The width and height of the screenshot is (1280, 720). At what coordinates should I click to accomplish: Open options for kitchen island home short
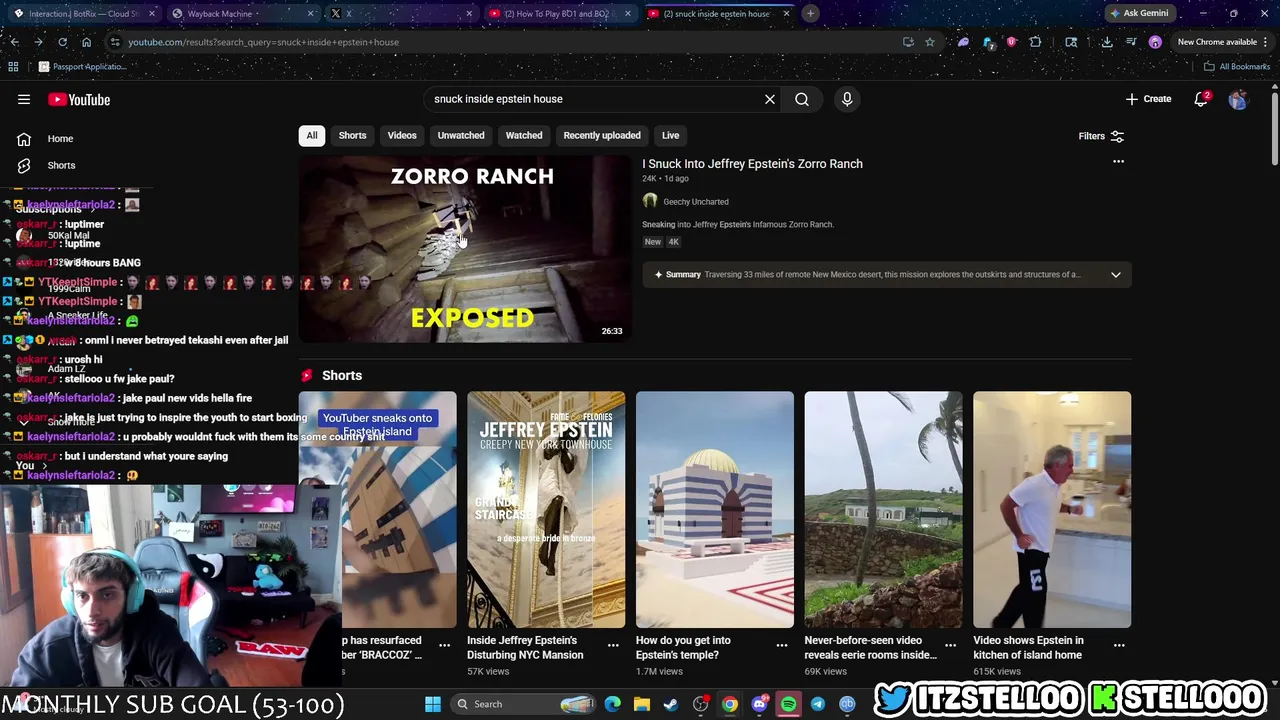point(1119,645)
